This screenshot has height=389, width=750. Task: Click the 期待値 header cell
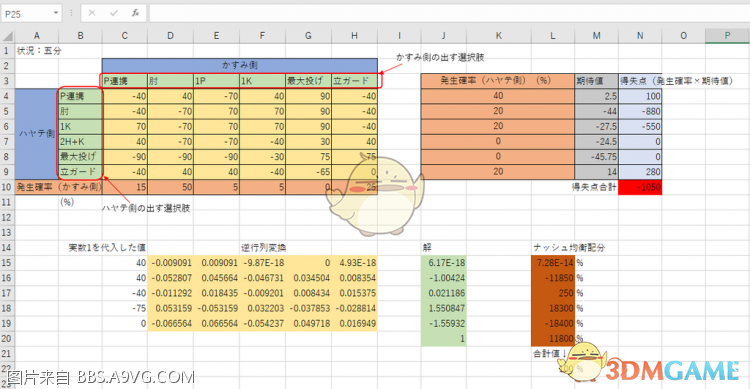point(596,80)
